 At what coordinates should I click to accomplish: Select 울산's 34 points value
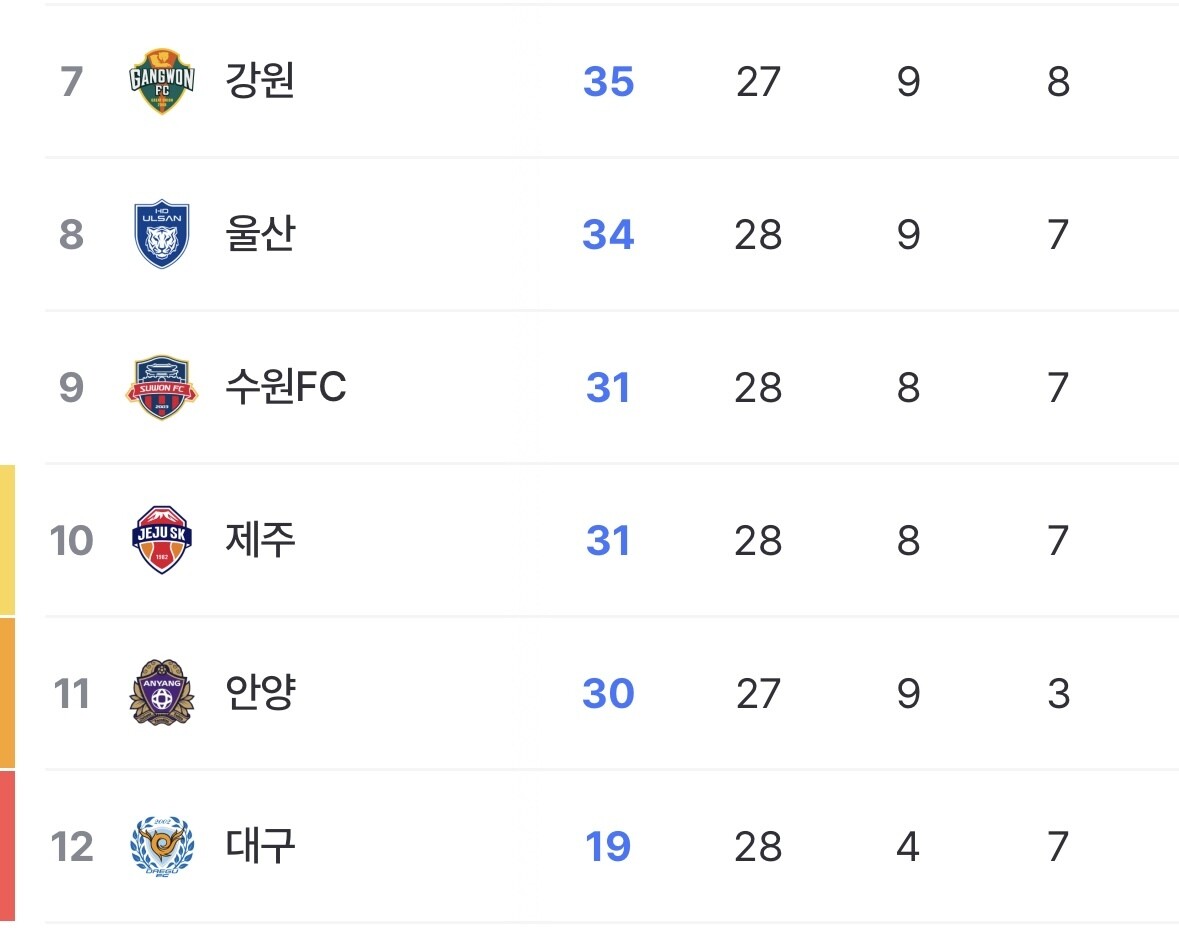[608, 235]
